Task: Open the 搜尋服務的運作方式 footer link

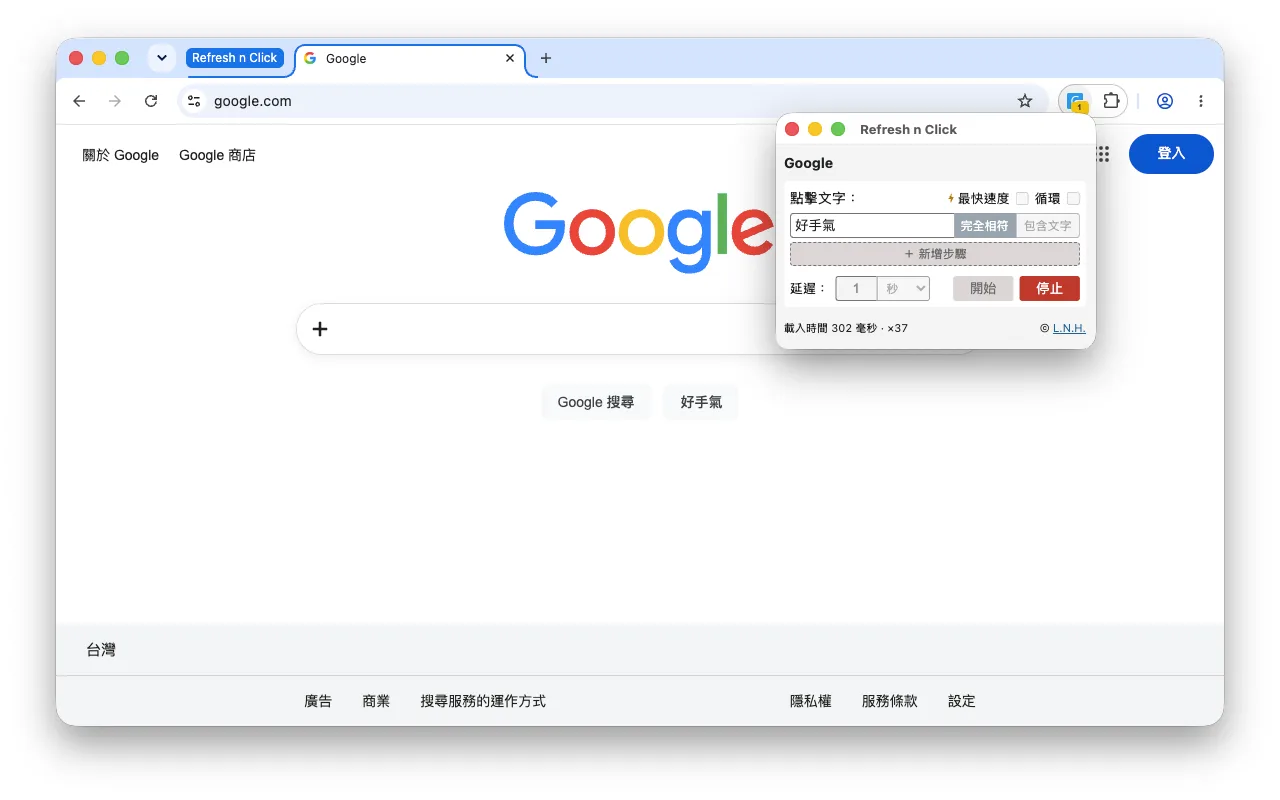Action: point(483,701)
